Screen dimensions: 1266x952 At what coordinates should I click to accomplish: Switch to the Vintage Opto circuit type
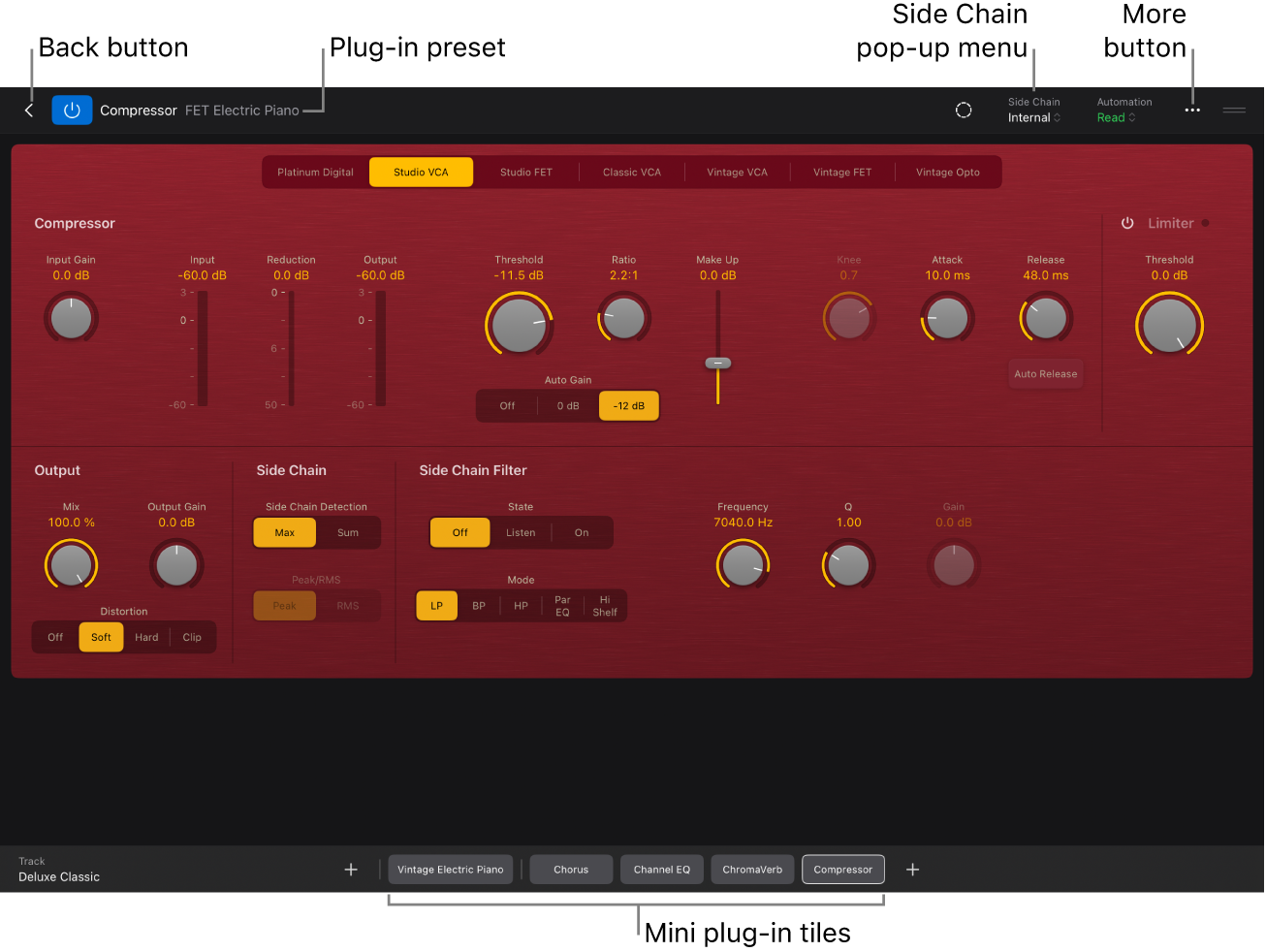(947, 172)
